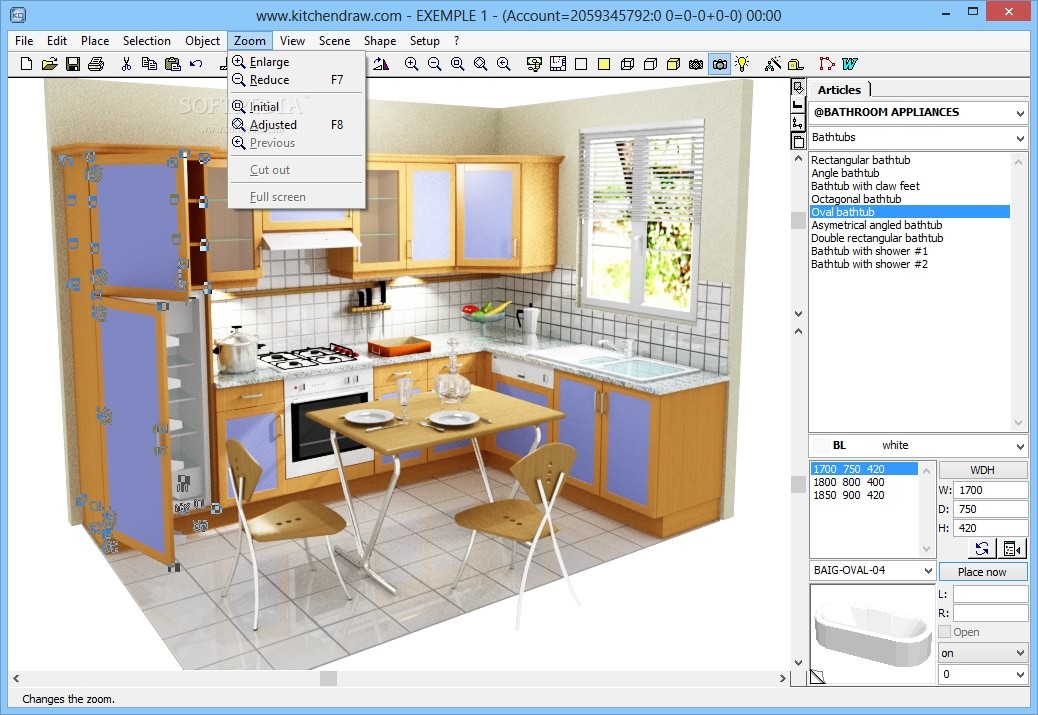The height and width of the screenshot is (715, 1038).
Task: Click the blue W icon in toolbar
Action: pos(850,64)
